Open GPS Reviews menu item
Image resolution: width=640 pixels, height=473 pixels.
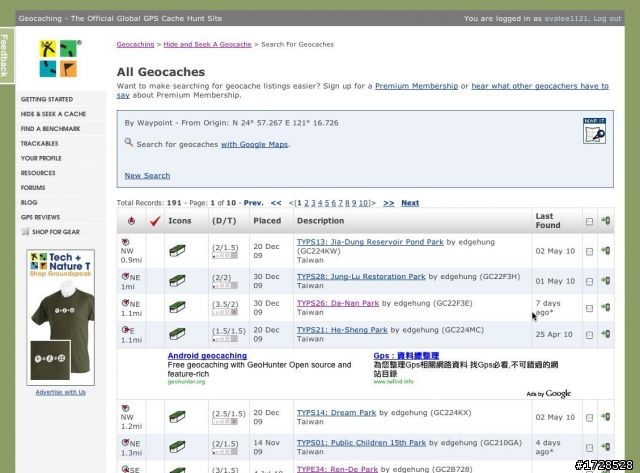40,217
